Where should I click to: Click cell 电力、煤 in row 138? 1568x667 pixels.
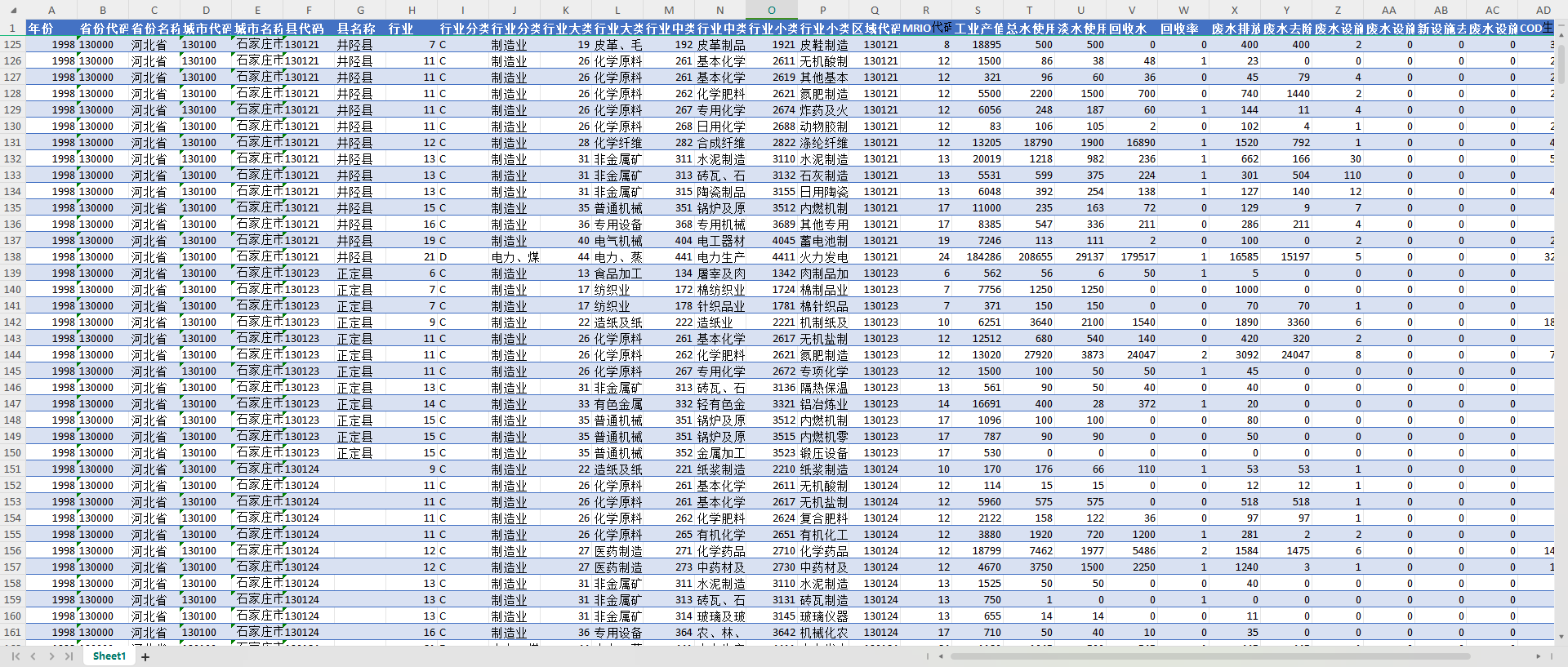click(514, 256)
